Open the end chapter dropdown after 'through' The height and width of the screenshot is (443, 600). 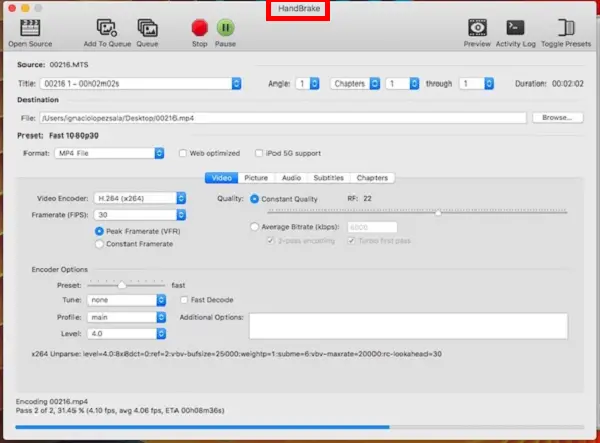[x=477, y=83]
